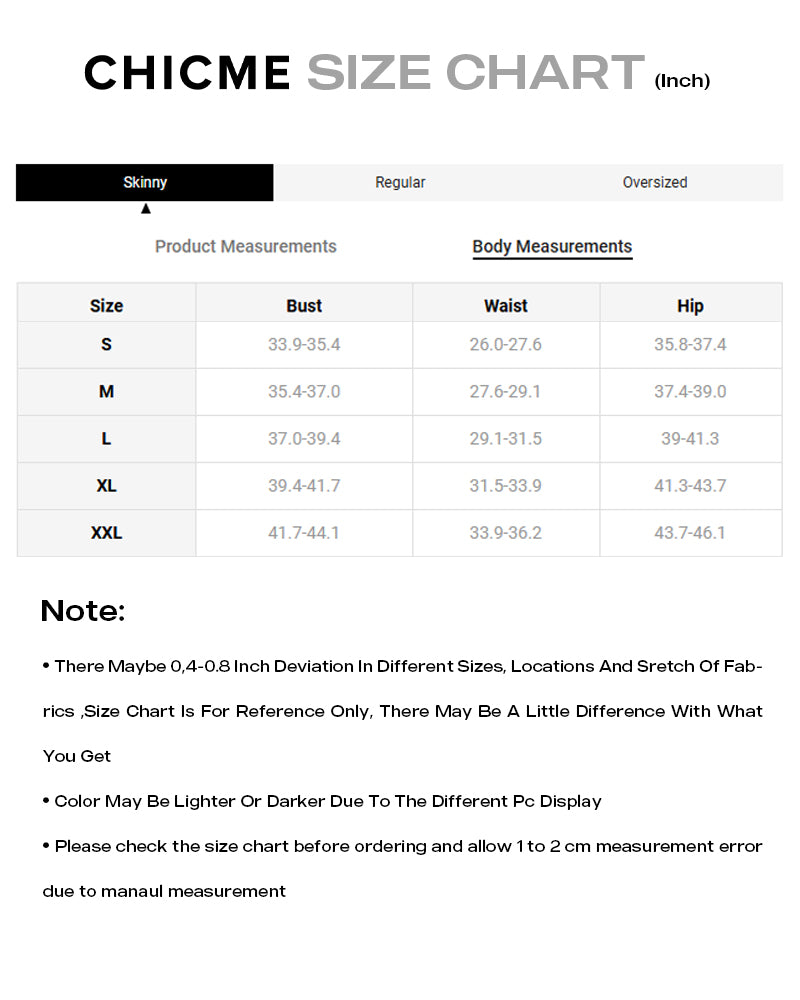
Task: Click the Hip column header
Action: click(x=690, y=306)
